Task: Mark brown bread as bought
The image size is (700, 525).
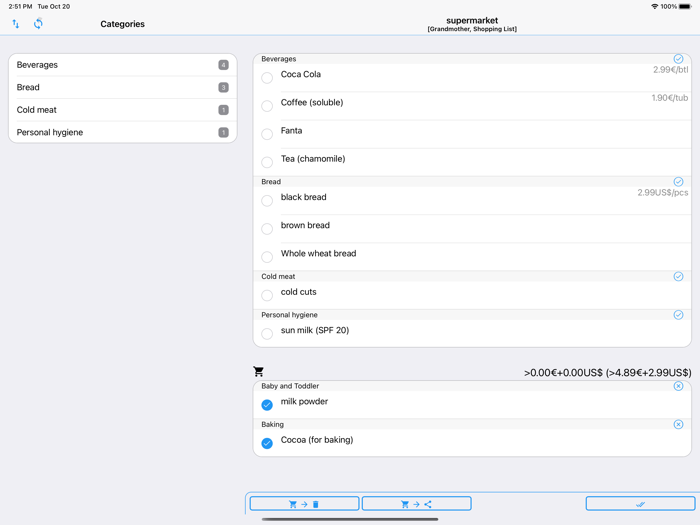Action: click(x=267, y=229)
